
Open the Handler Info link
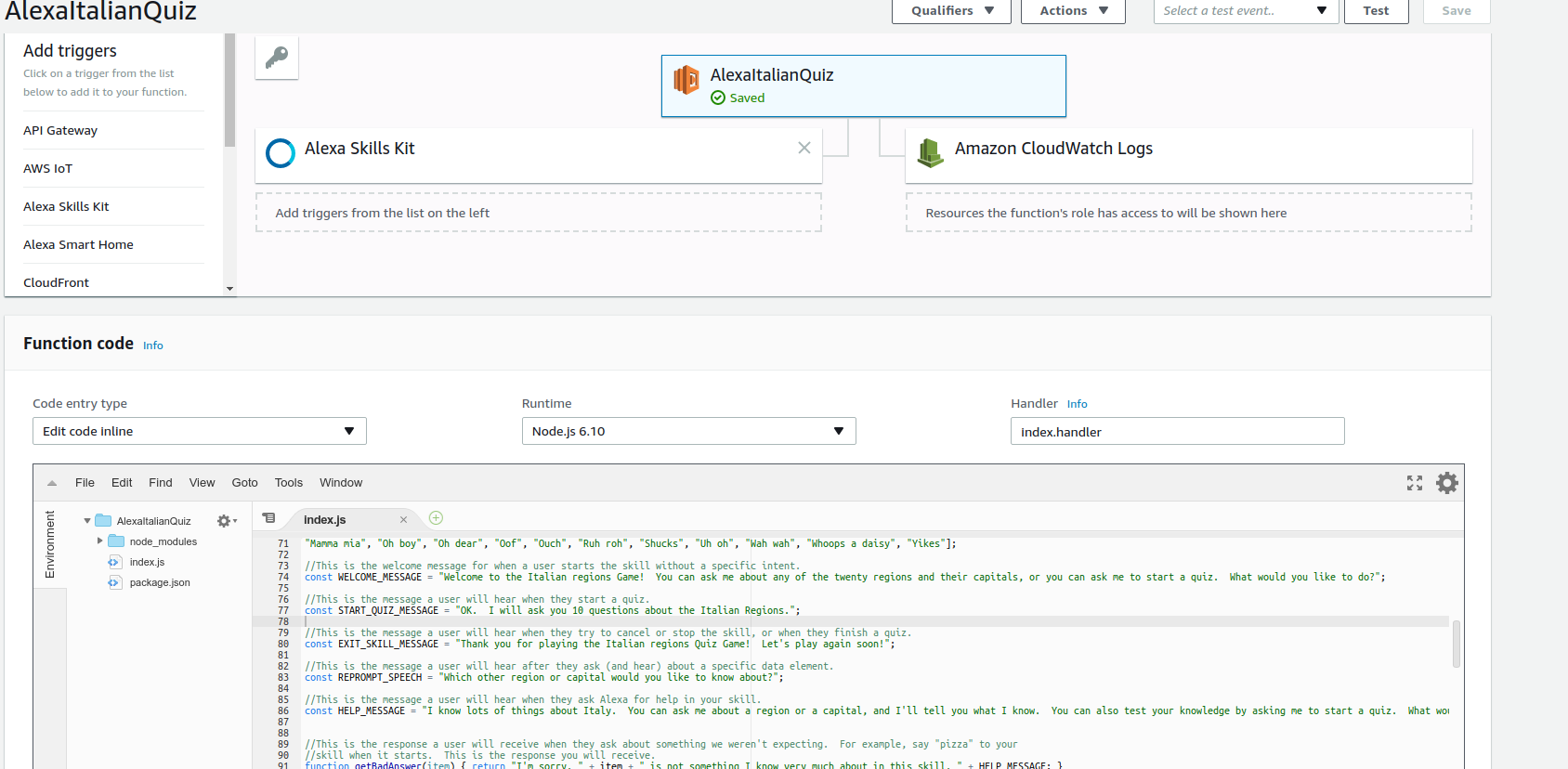tap(1078, 404)
